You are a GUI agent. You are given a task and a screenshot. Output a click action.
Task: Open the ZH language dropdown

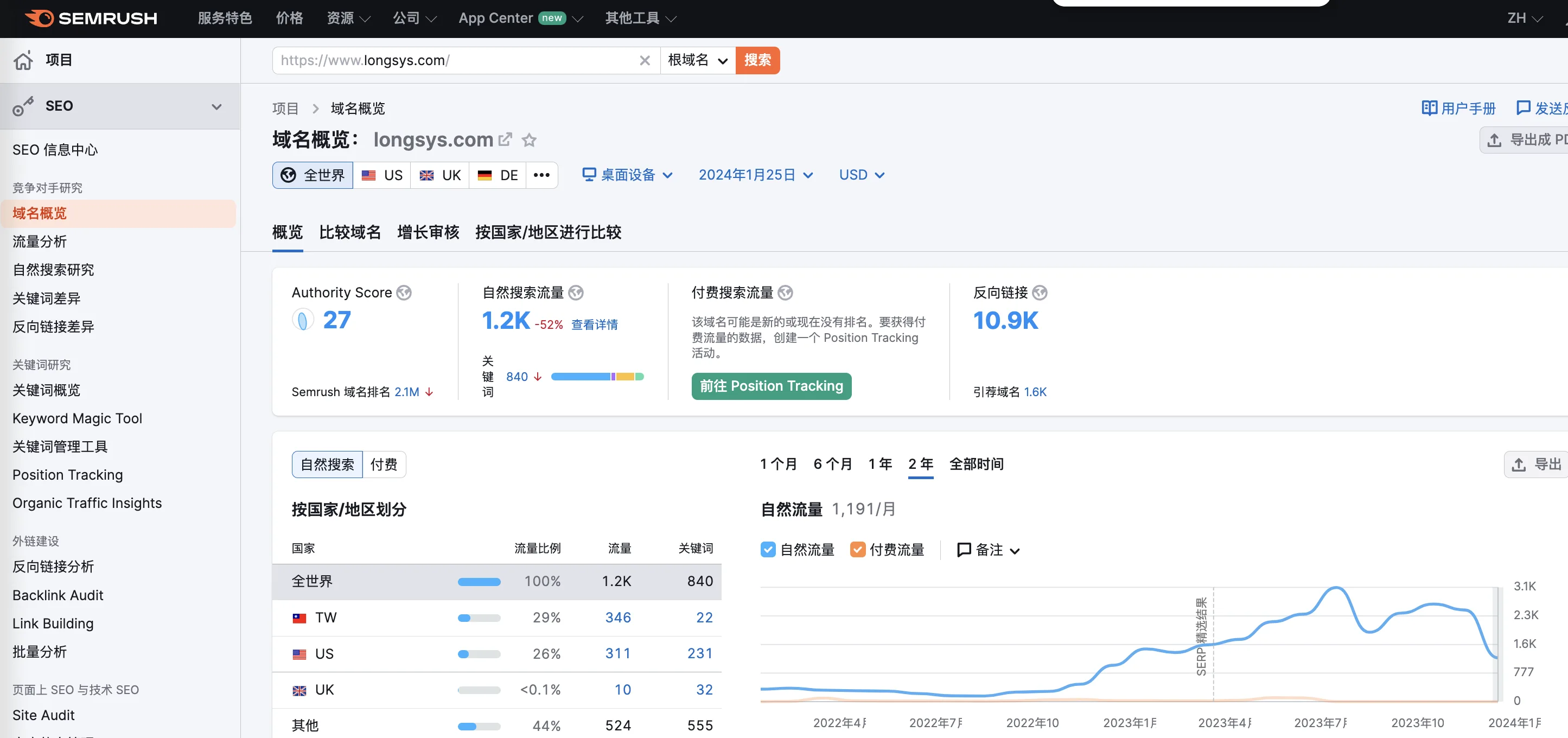[x=1524, y=18]
